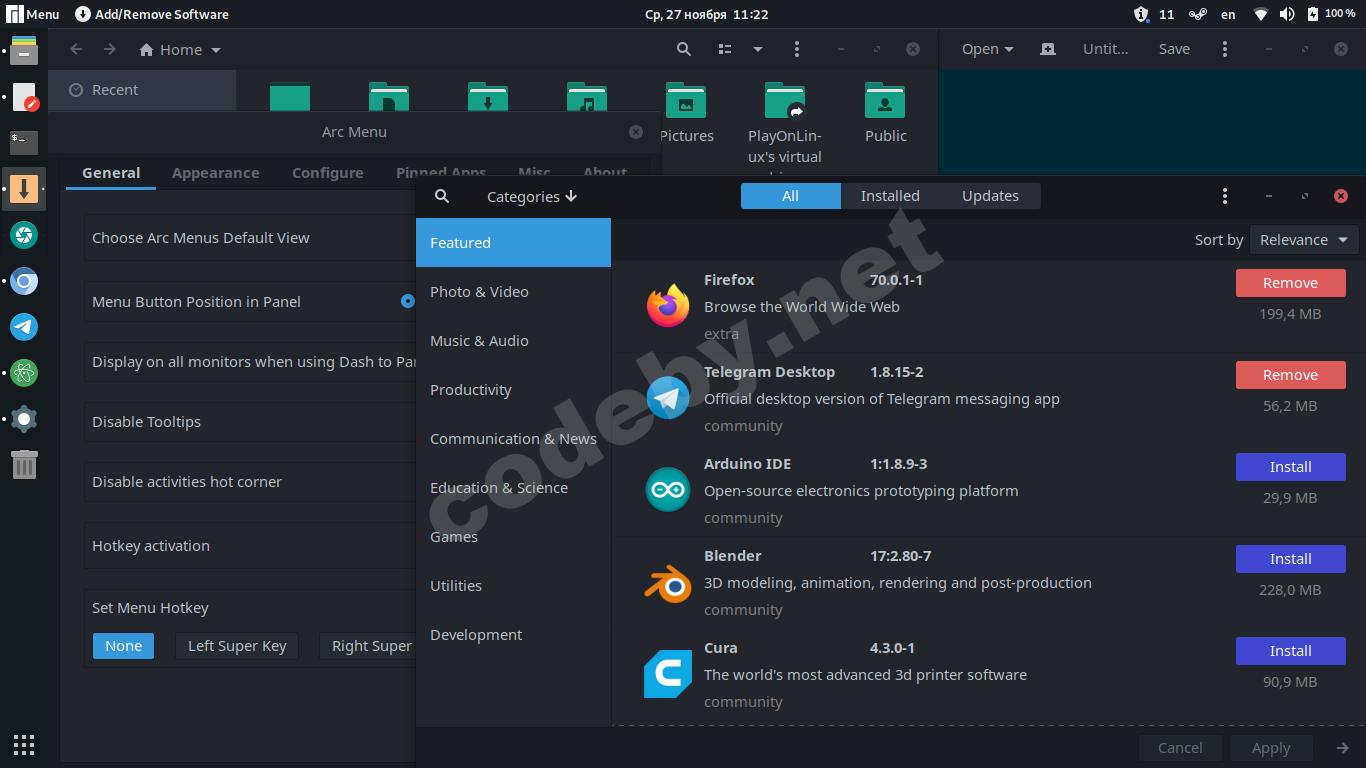
Task: Click the Firefox app icon
Action: click(x=668, y=306)
